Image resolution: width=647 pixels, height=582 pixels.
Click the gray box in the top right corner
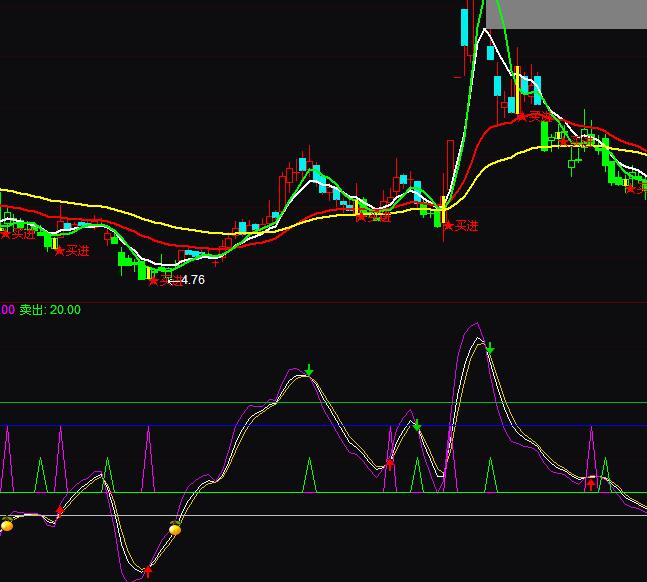tap(571, 13)
